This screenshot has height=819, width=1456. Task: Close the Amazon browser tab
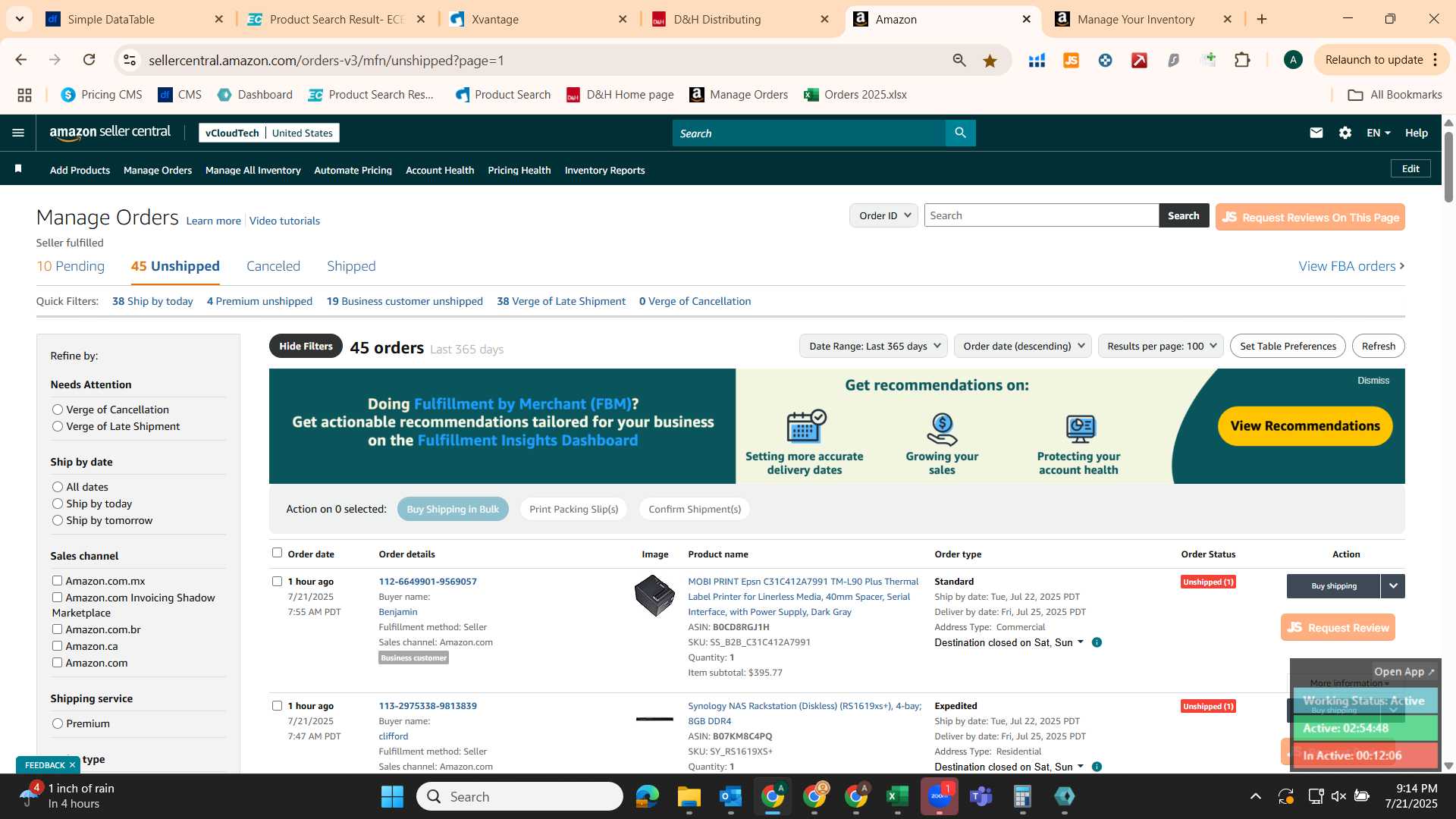(x=1027, y=19)
